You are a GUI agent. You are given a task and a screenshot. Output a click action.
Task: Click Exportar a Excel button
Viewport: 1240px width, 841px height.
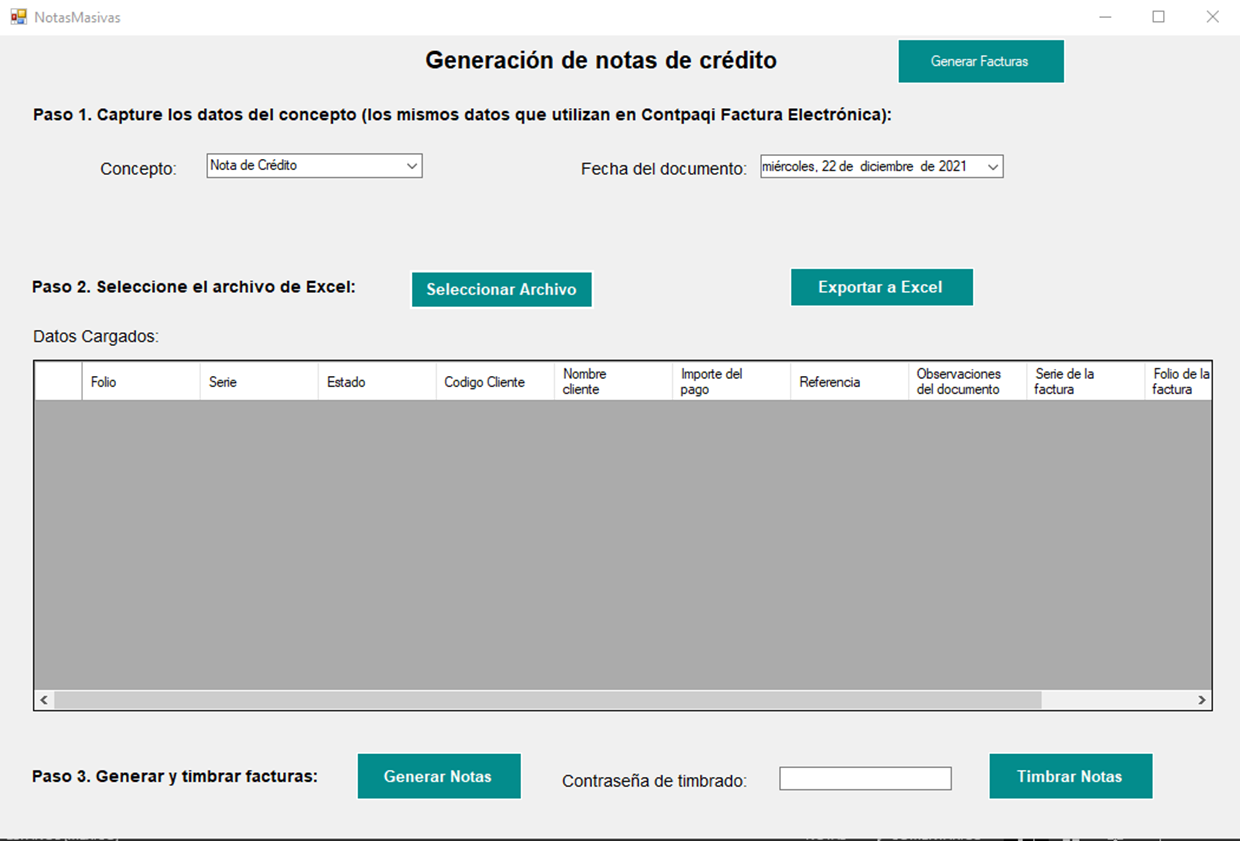coord(880,287)
